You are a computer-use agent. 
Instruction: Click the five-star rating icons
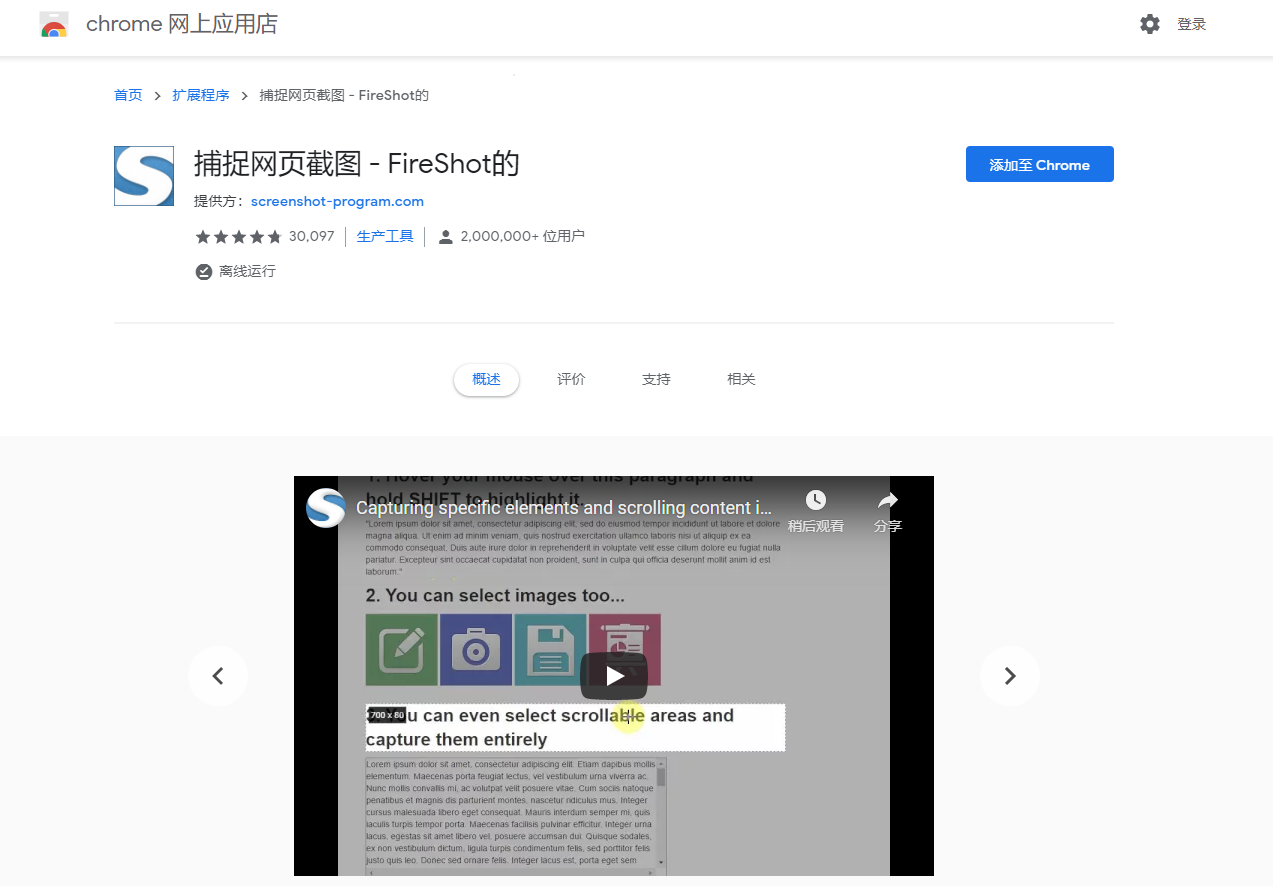pyautogui.click(x=238, y=237)
